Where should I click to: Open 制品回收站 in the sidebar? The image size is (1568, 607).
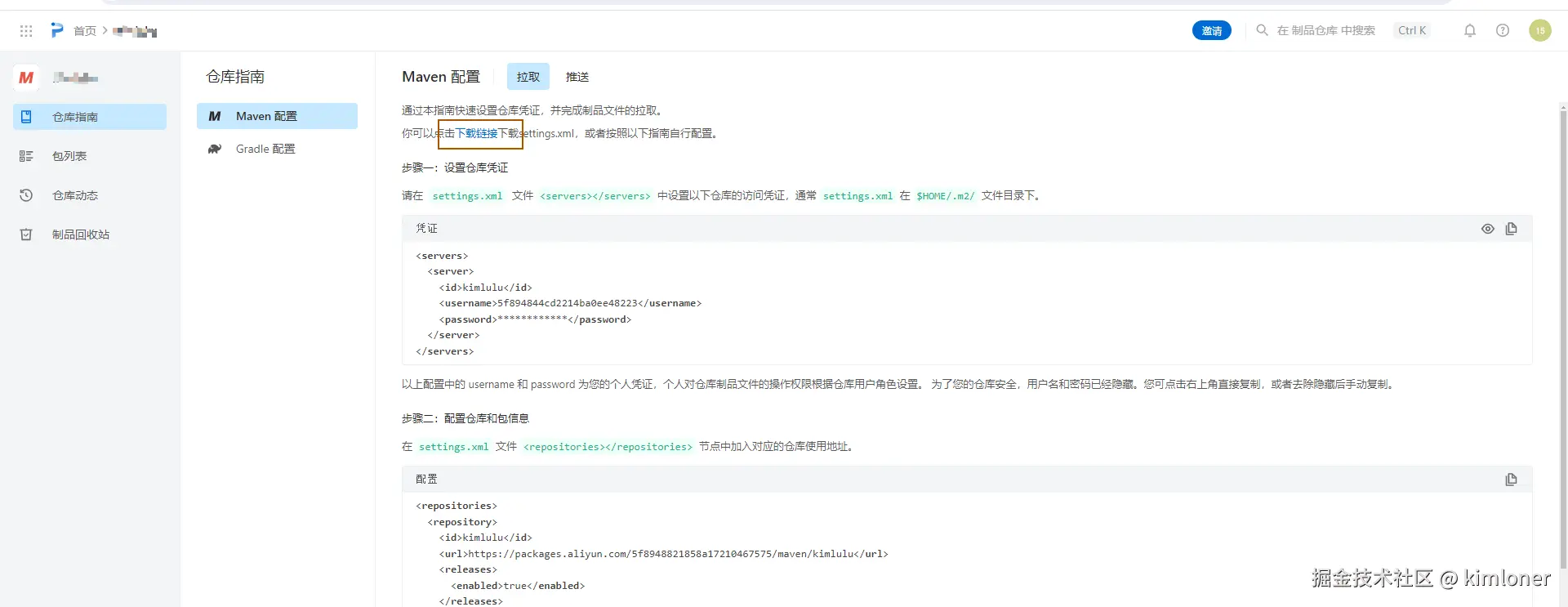(90, 234)
